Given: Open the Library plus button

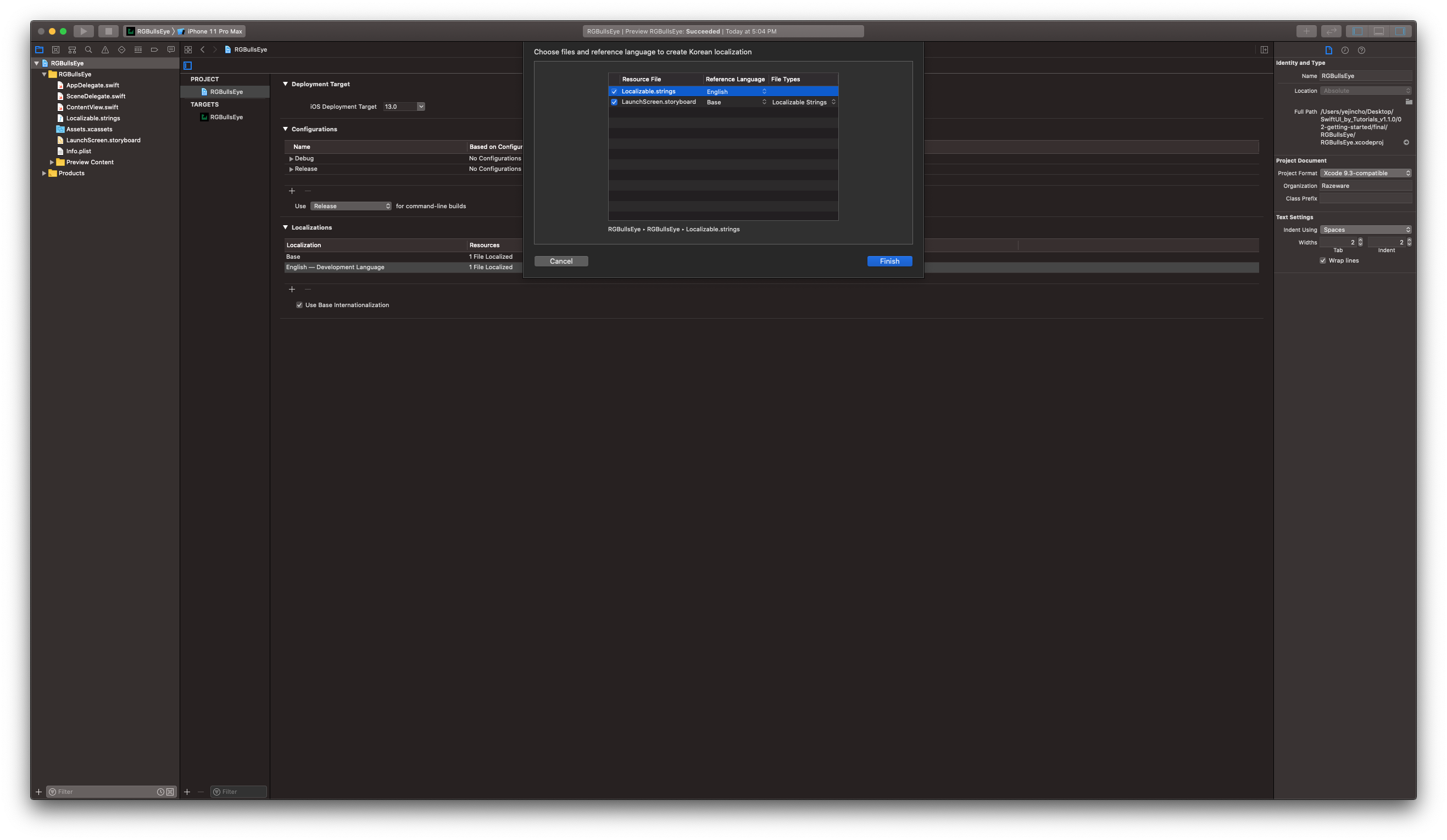Looking at the screenshot, I should [x=1306, y=31].
